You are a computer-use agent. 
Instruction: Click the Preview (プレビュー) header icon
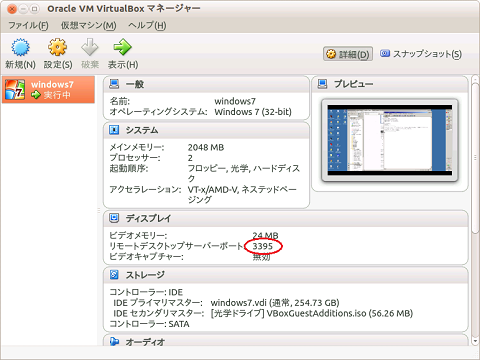click(x=322, y=84)
